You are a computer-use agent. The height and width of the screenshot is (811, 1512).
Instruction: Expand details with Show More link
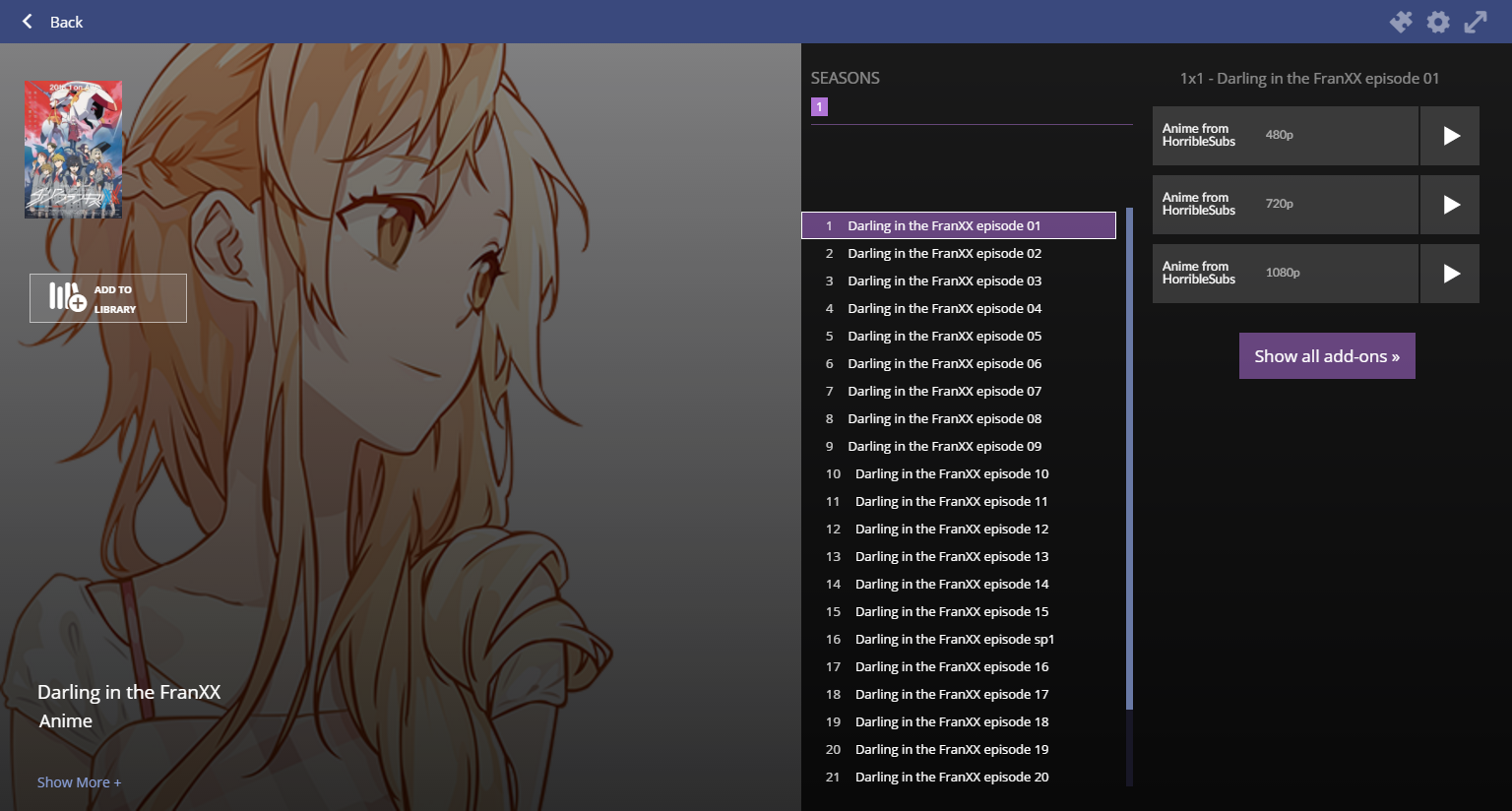click(79, 782)
